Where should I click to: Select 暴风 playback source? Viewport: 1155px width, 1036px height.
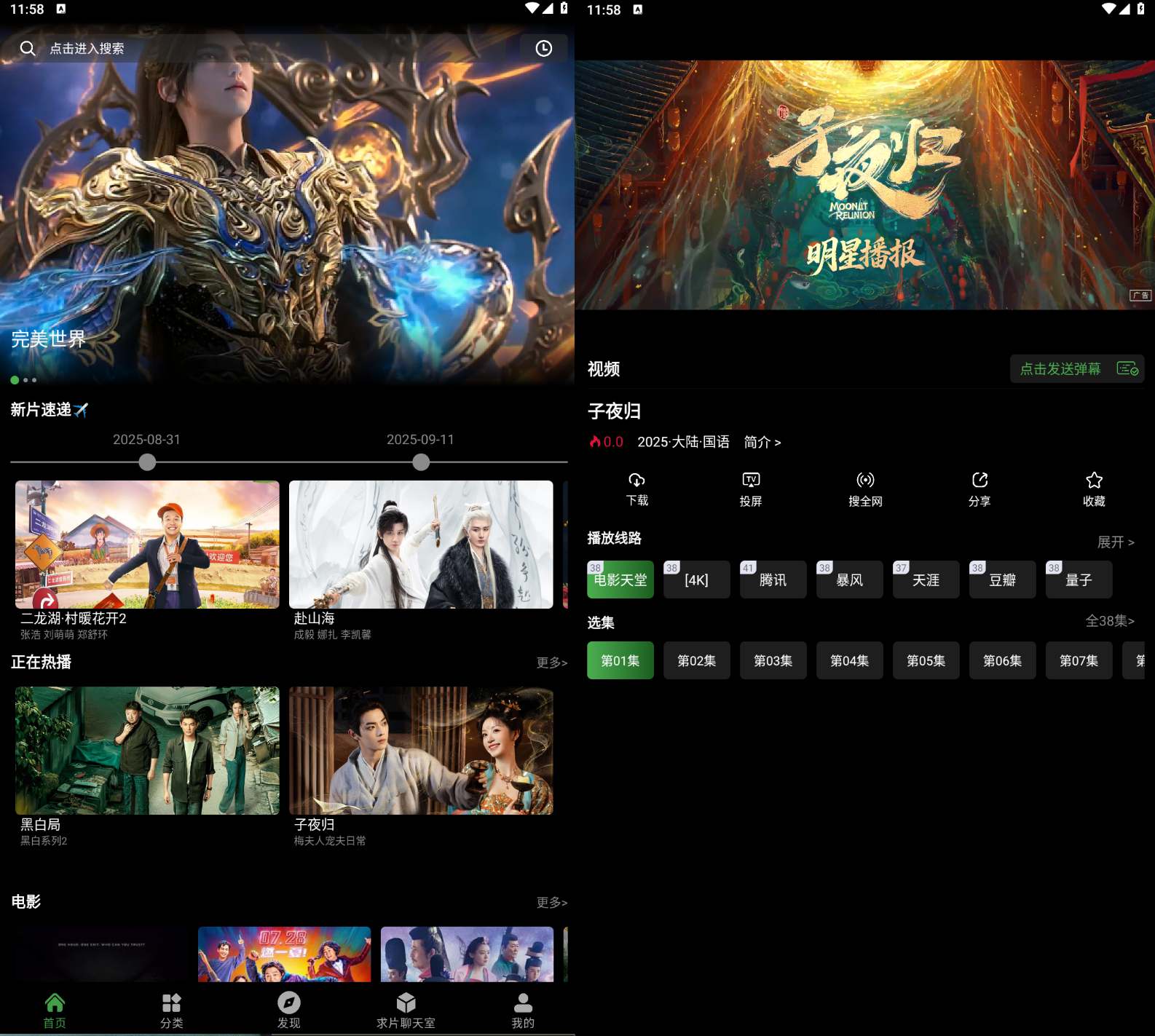pos(850,580)
